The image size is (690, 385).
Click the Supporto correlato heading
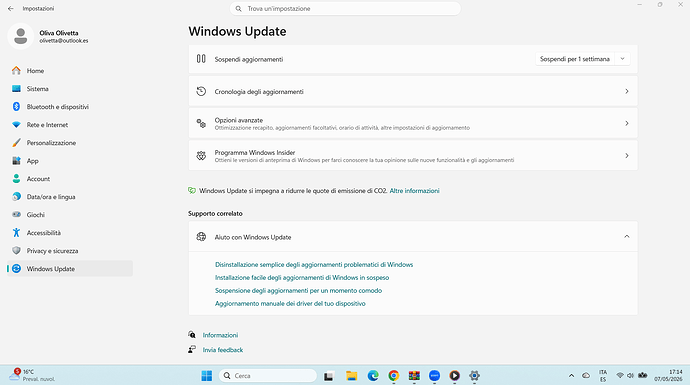click(215, 213)
